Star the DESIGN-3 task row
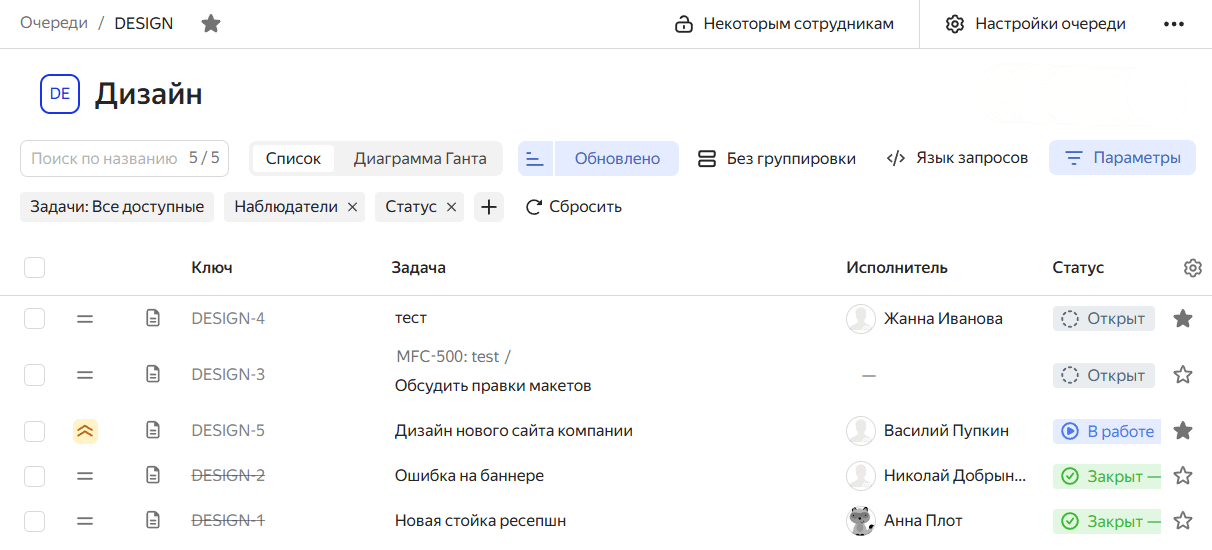Image resolution: width=1212 pixels, height=550 pixels. pos(1183,375)
